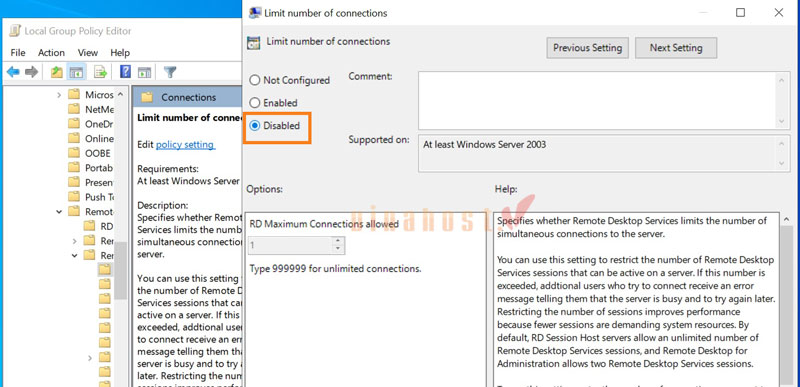Click the Local Group Policy Editor title icon
This screenshot has height=387, width=800.
[15, 31]
